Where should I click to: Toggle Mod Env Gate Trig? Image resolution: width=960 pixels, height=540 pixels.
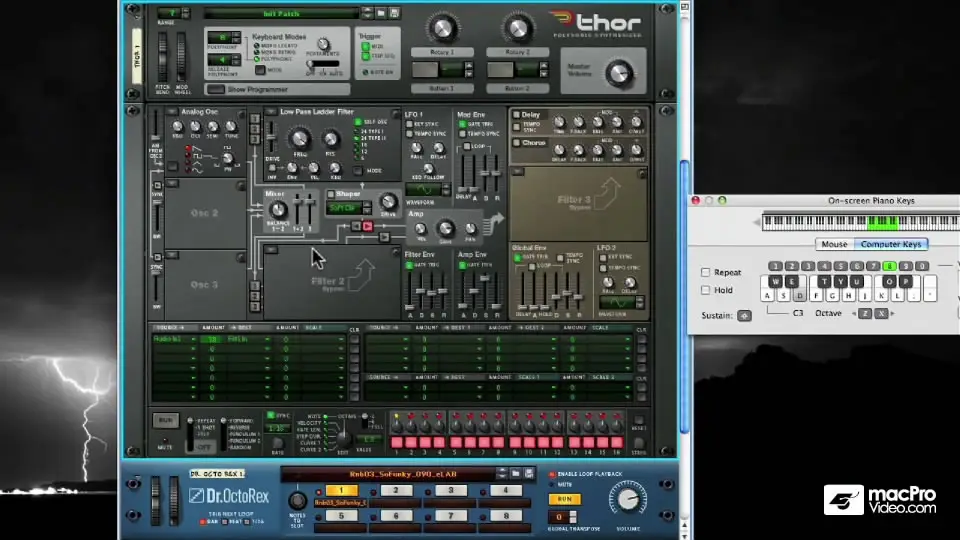462,124
